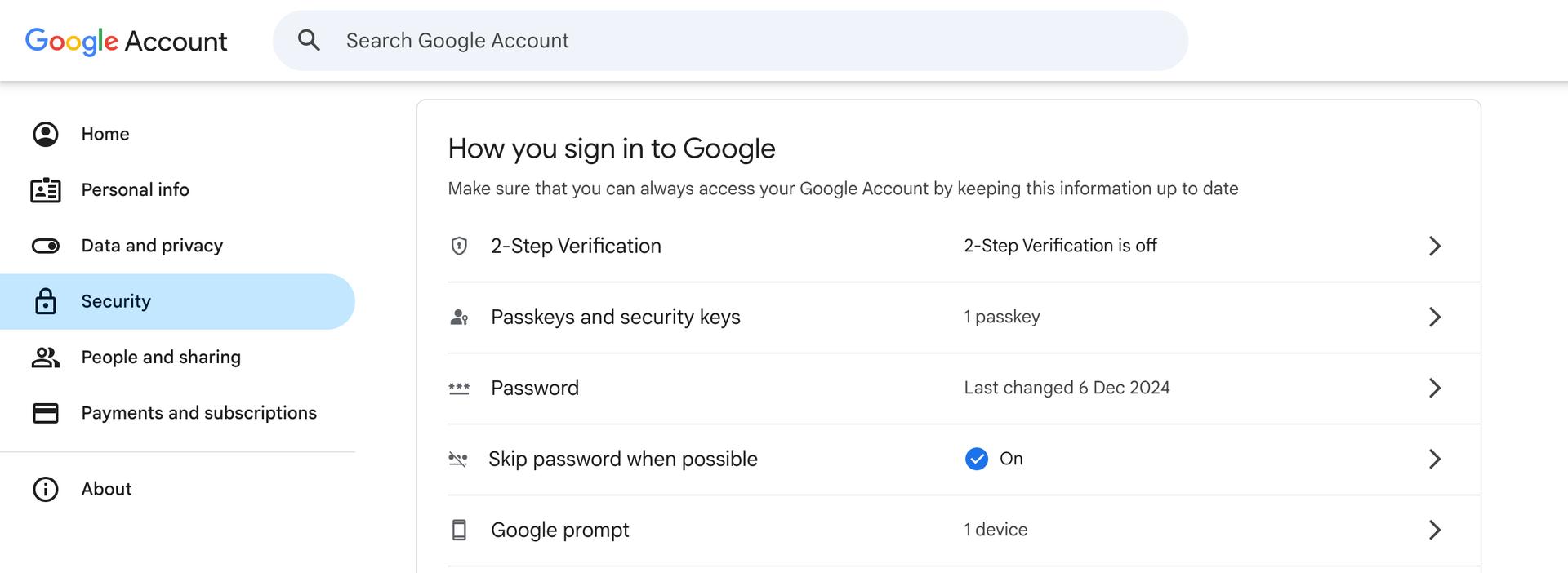Click the Google Account logo
This screenshot has height=573, width=1568.
pos(126,40)
